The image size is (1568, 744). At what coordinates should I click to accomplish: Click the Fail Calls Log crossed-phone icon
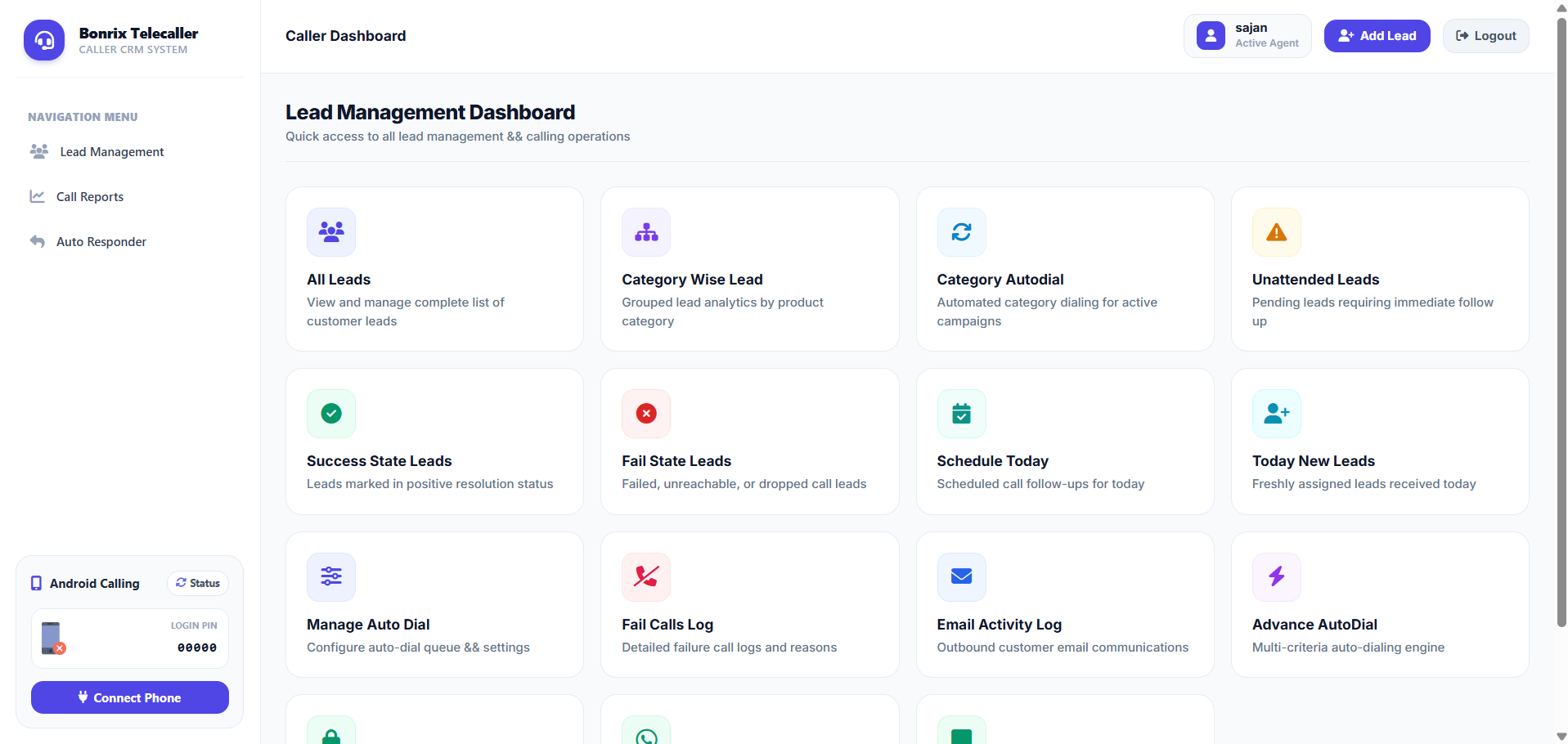click(x=646, y=577)
